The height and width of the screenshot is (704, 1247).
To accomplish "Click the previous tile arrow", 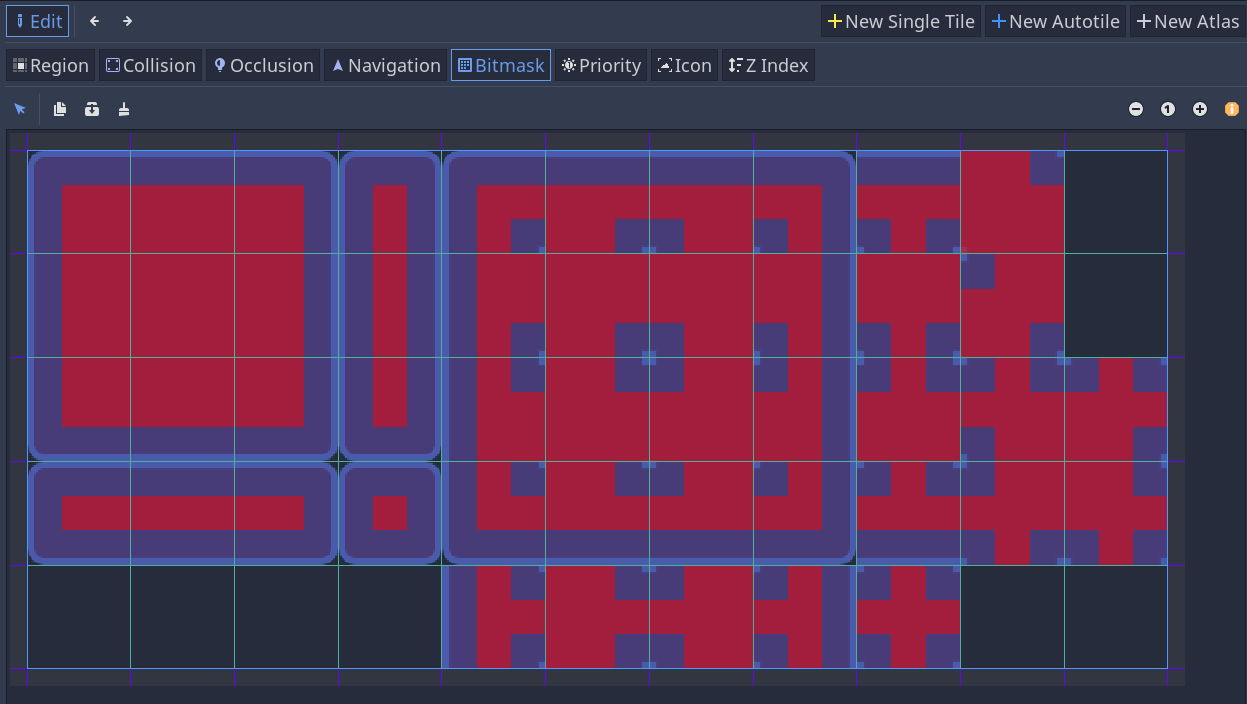I will click(x=93, y=20).
